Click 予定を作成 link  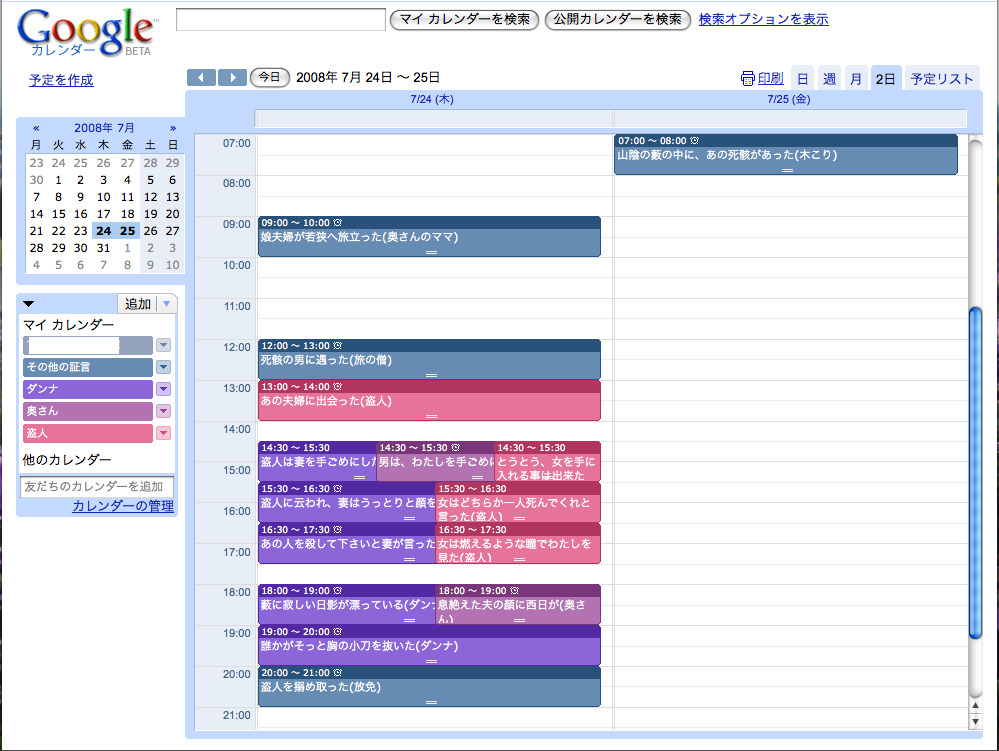point(61,80)
